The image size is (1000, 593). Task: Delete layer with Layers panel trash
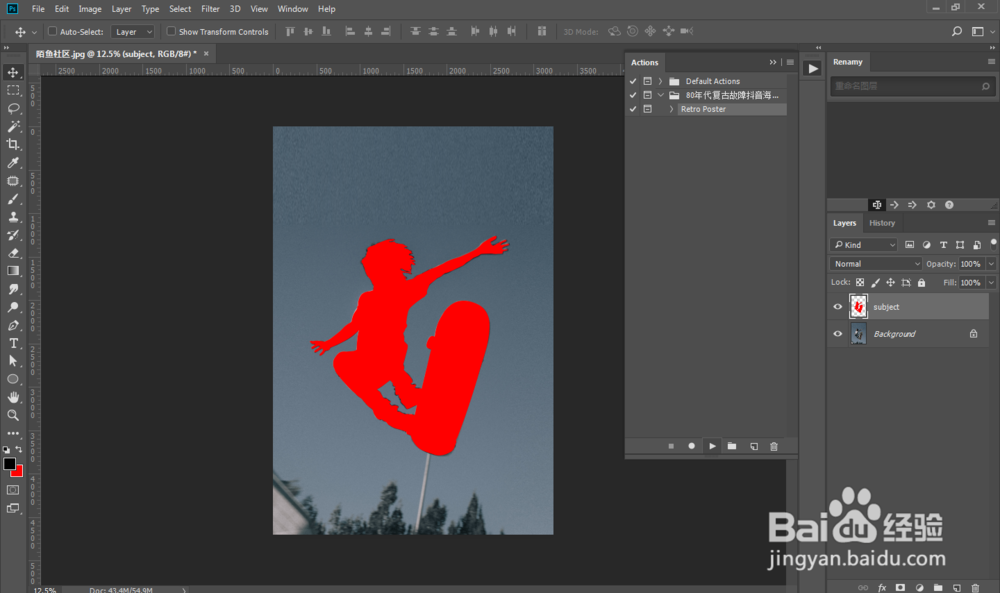click(975, 587)
